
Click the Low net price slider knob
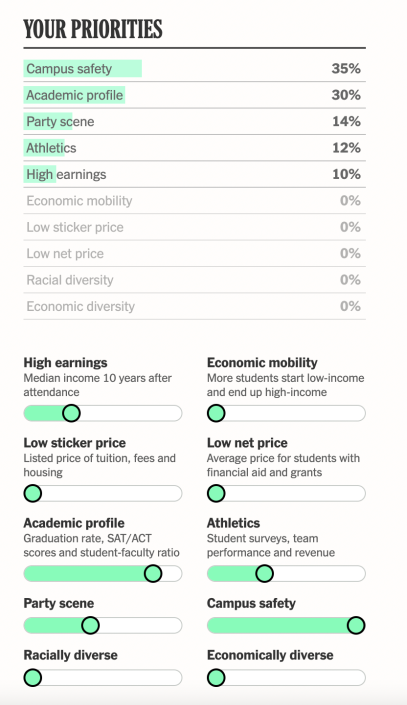pyautogui.click(x=216, y=493)
